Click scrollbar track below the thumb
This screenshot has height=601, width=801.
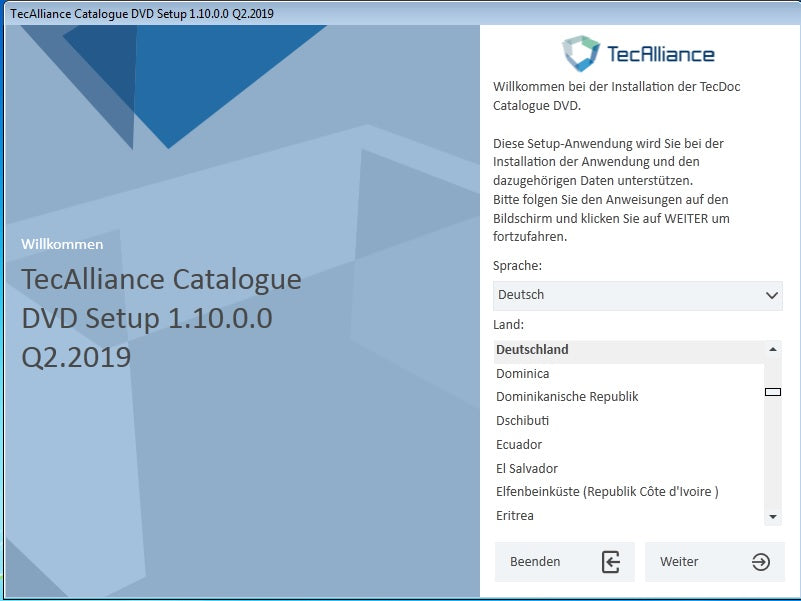[772, 460]
